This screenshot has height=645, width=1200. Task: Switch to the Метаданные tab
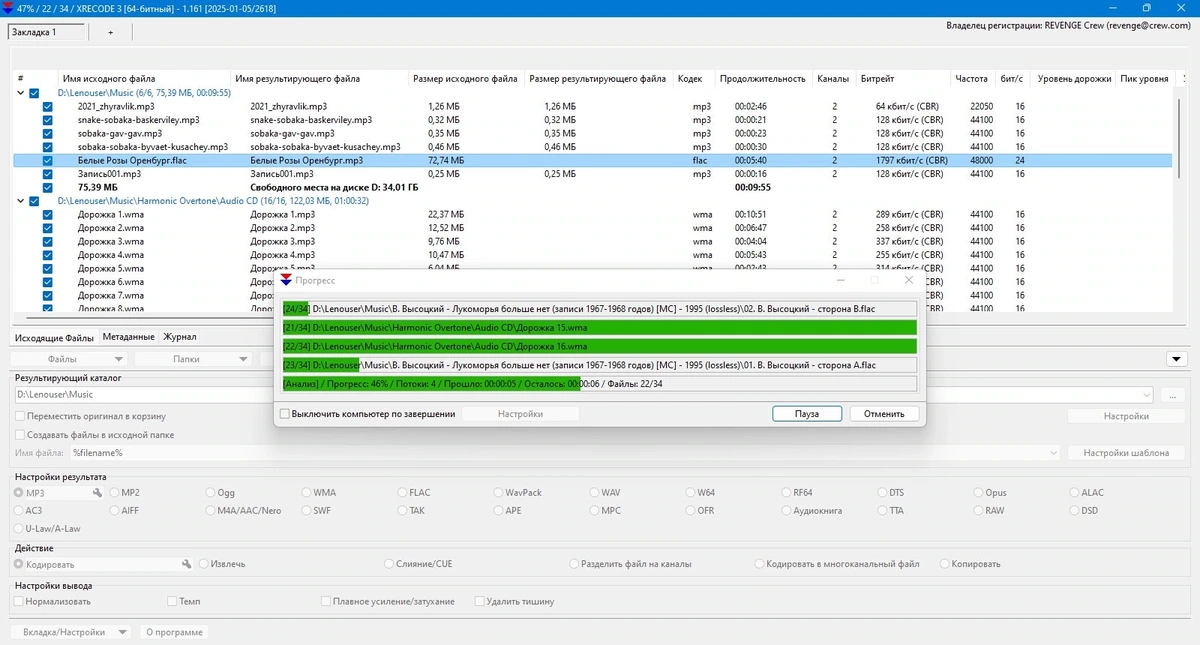coord(128,338)
